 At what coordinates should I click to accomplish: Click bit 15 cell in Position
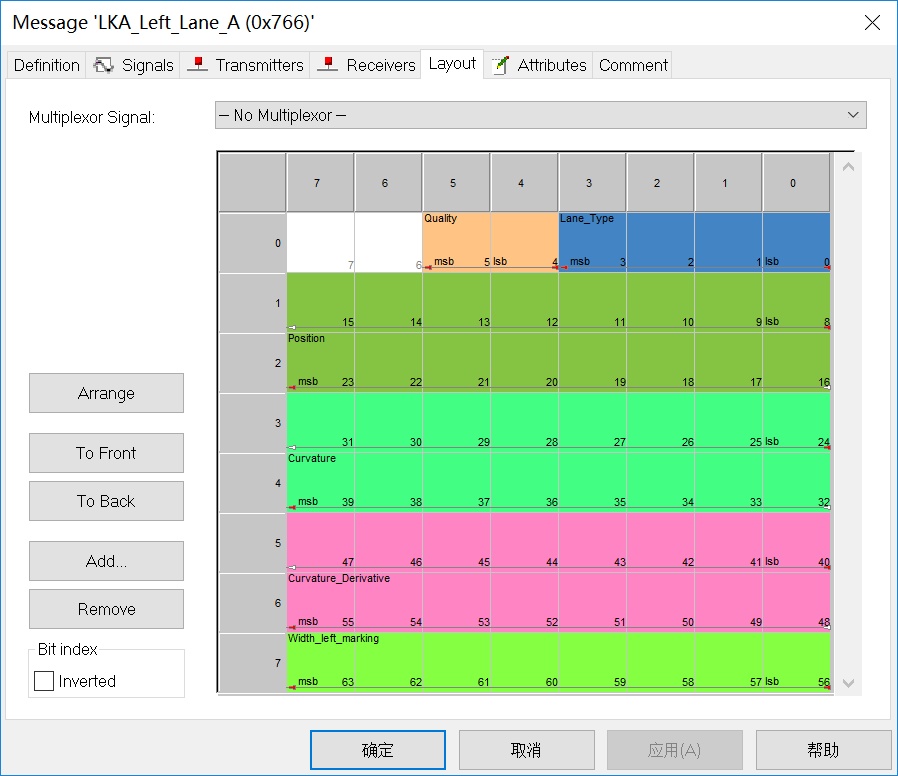click(321, 302)
